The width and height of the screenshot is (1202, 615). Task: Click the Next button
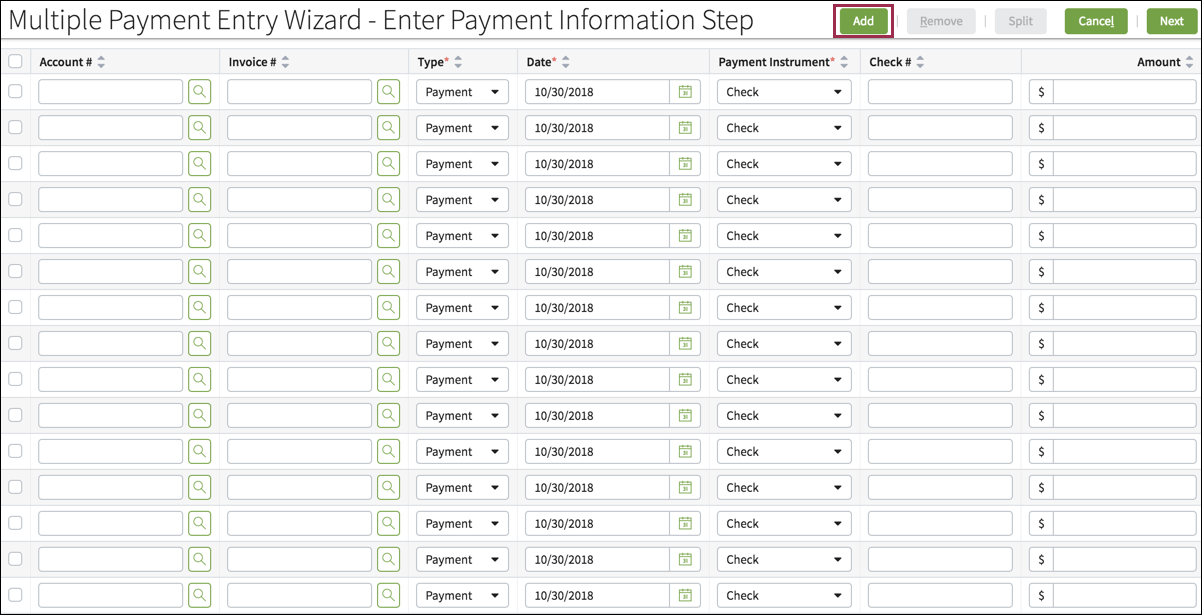coord(1171,20)
